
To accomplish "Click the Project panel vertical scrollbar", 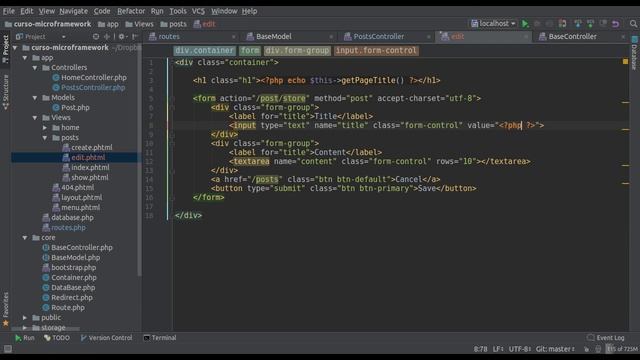I will [x=140, y=159].
